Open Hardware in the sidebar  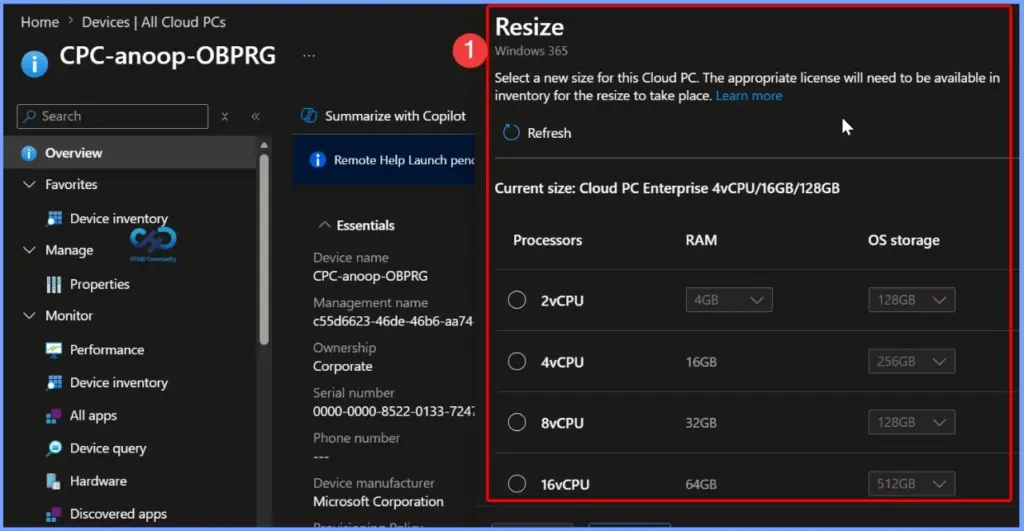click(x=99, y=481)
